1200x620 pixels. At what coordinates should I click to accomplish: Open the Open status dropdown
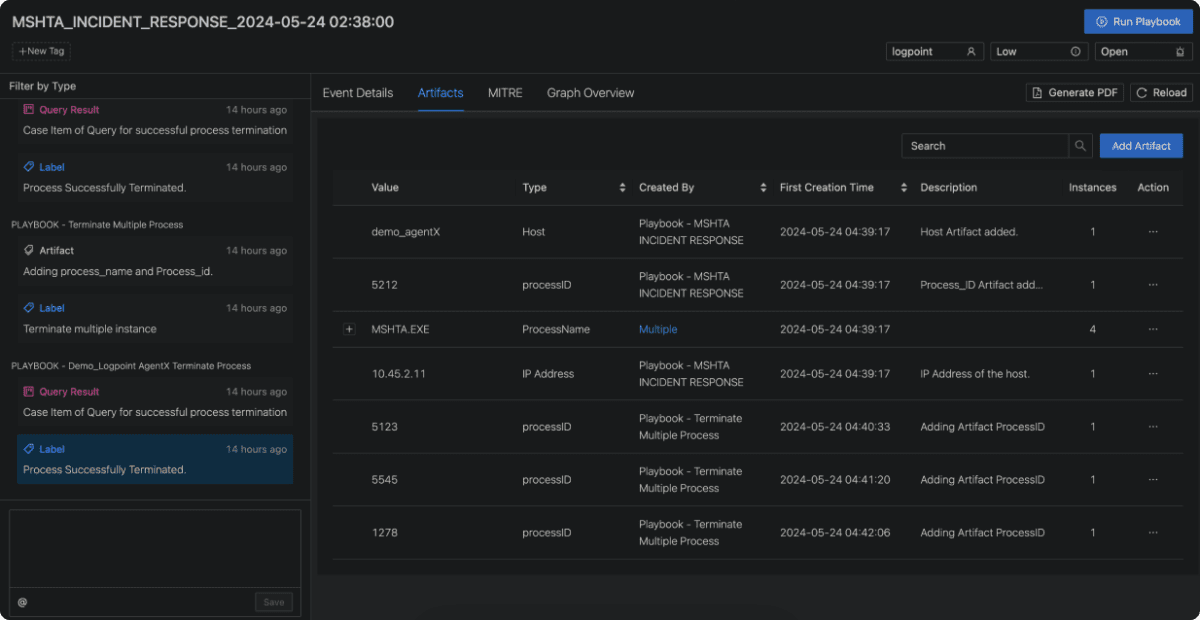point(1144,52)
